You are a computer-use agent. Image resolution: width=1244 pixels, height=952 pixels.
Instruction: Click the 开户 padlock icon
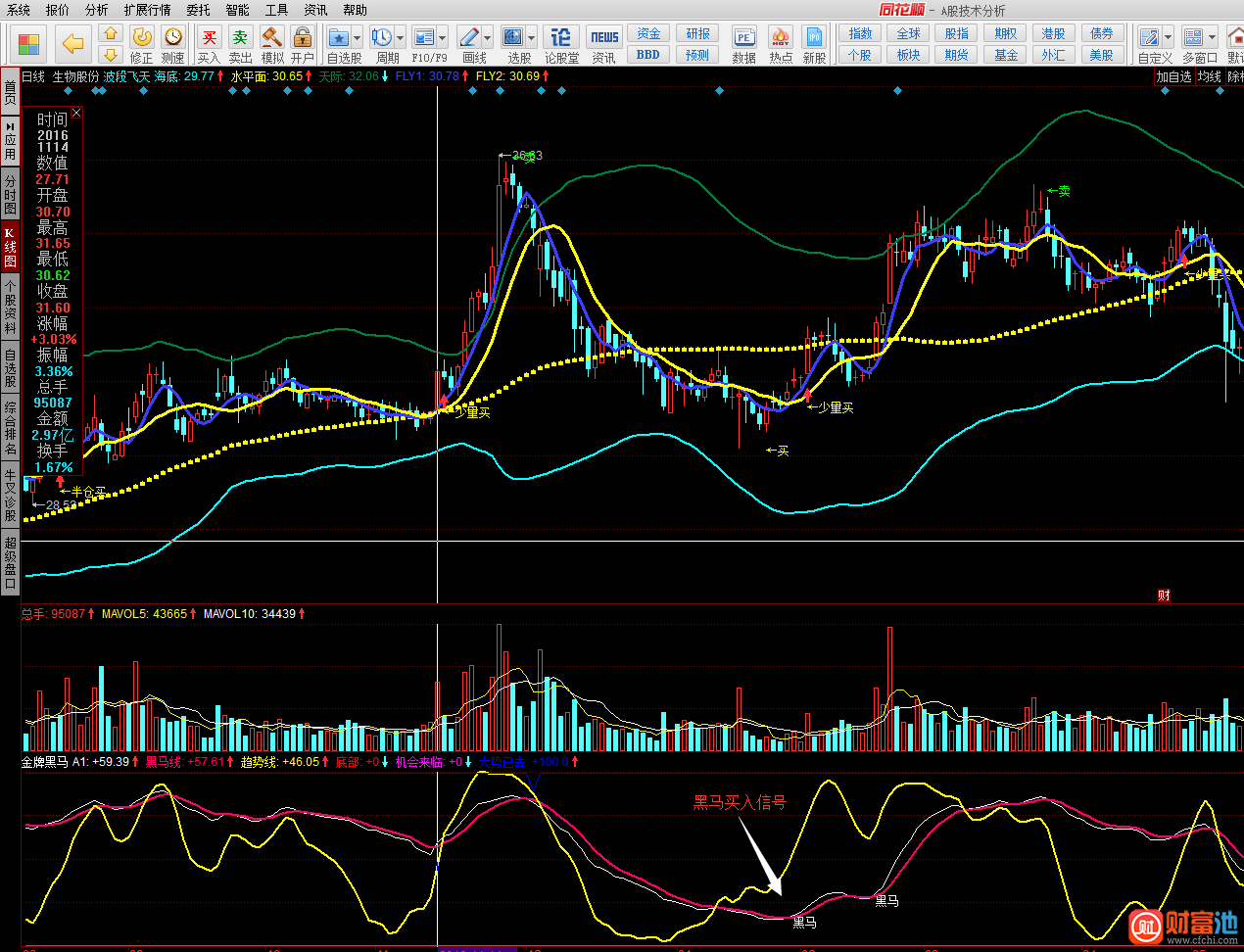pos(303,38)
